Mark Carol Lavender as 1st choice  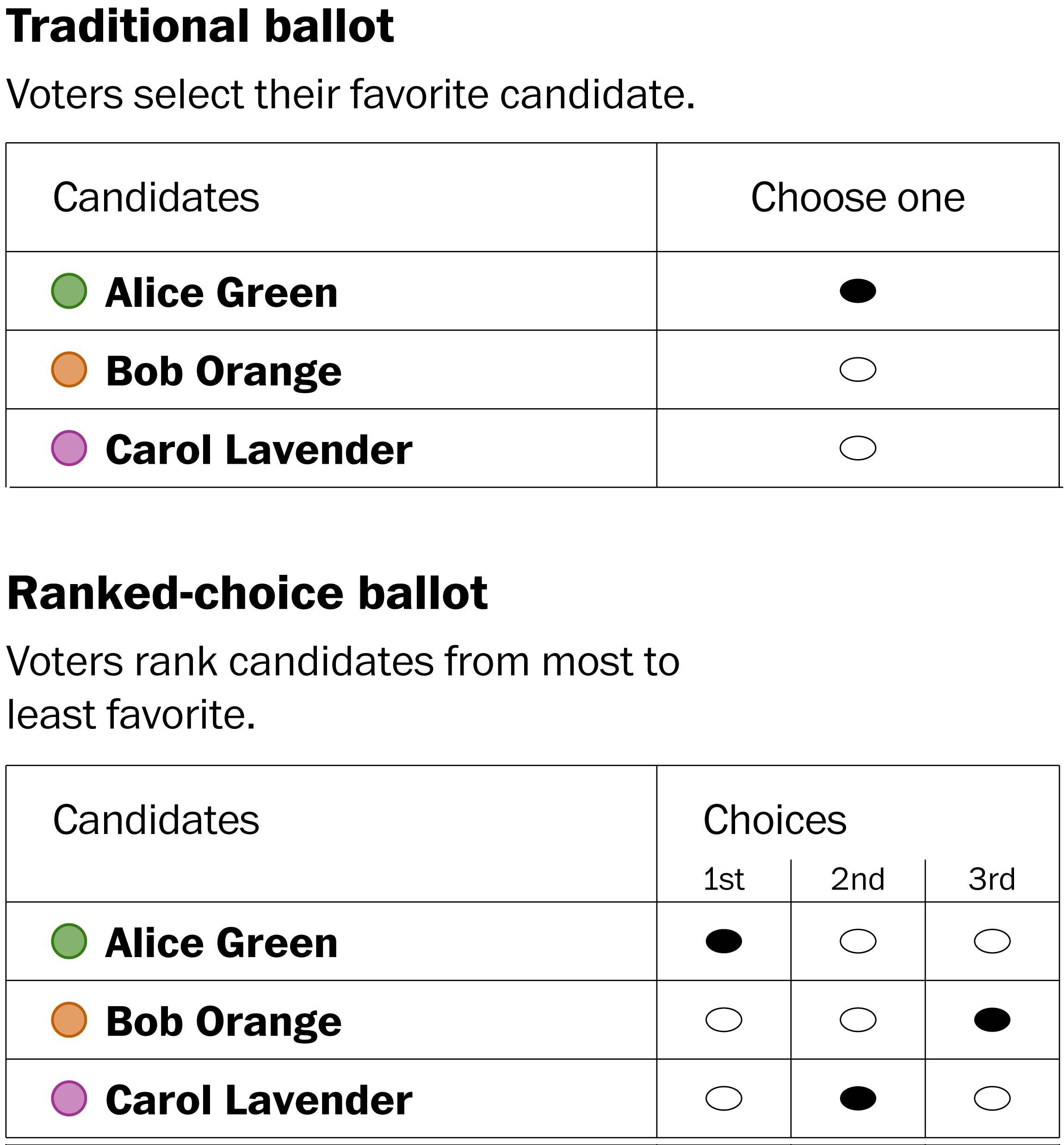coord(724,1098)
